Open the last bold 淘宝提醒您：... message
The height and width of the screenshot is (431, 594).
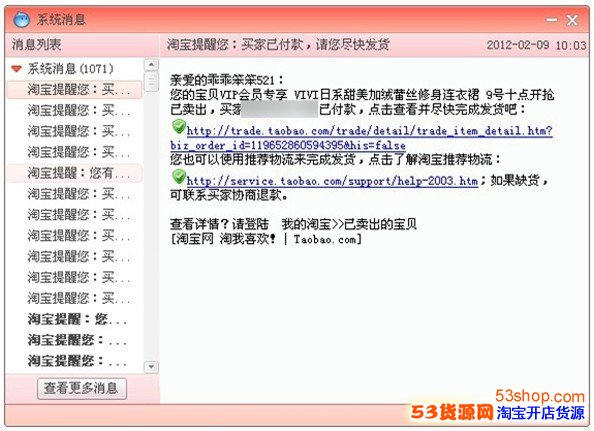[75, 361]
